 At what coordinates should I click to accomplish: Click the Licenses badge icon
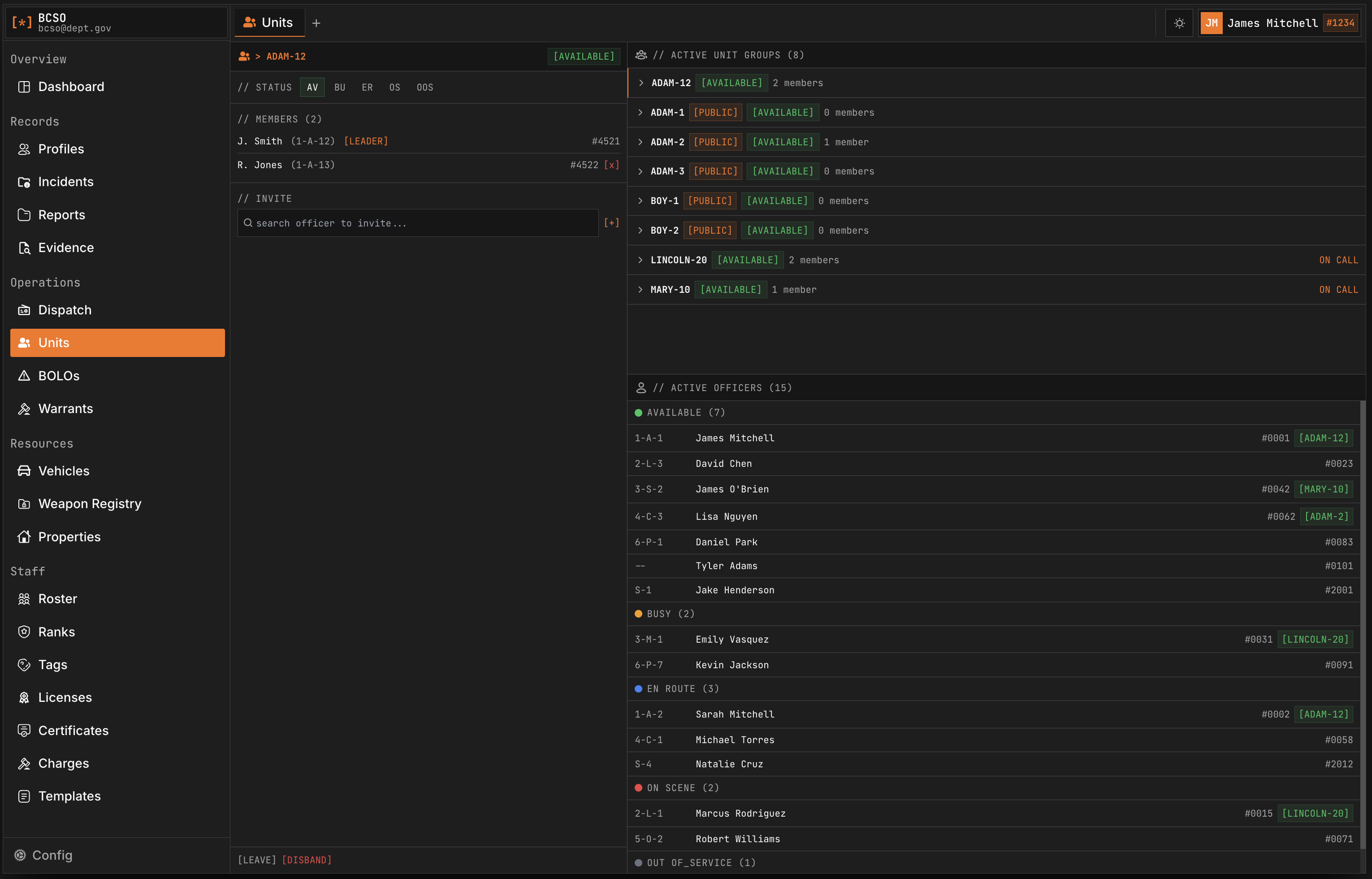click(x=24, y=697)
